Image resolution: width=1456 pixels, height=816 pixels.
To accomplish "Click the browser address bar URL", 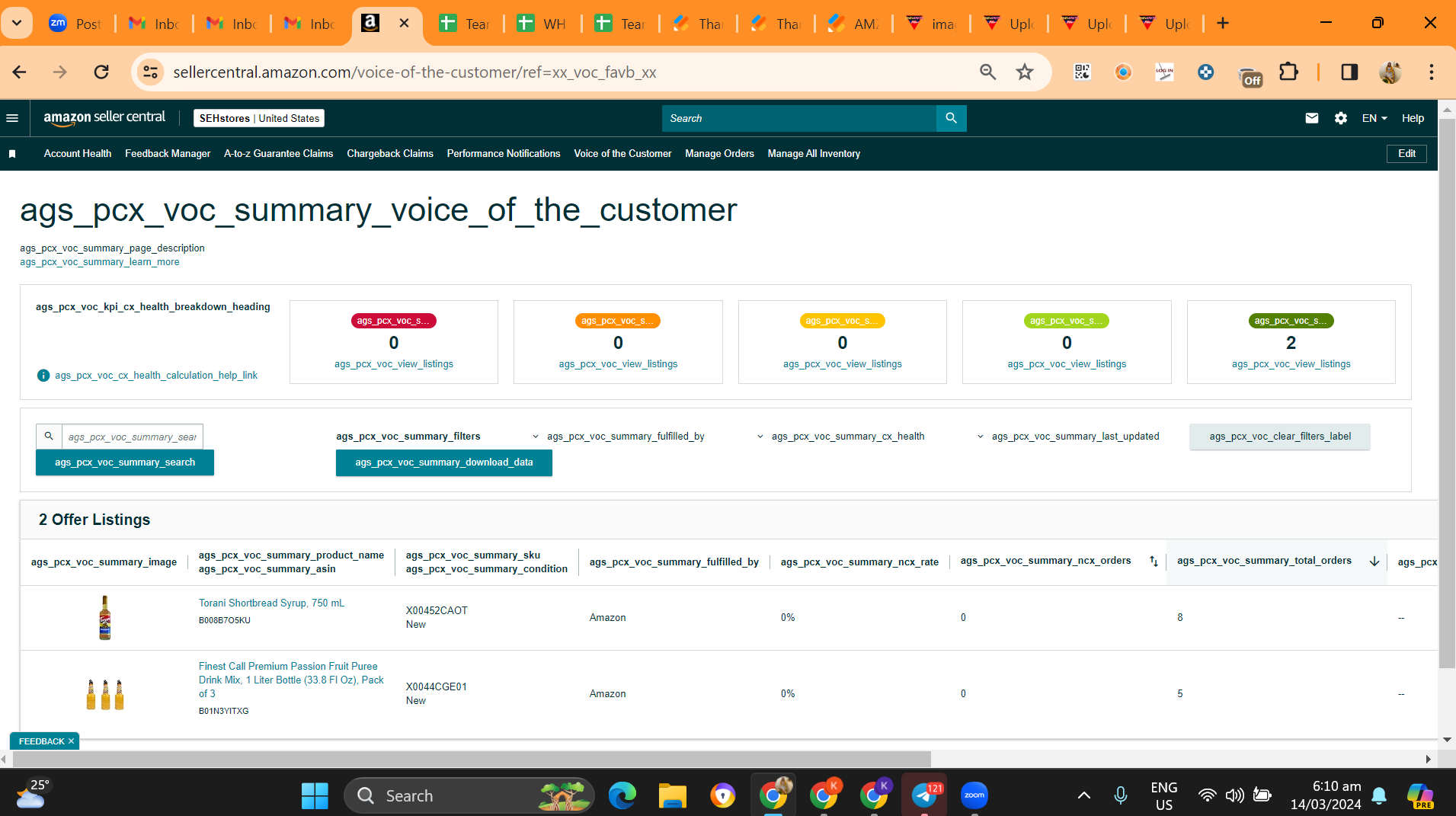I will [414, 72].
